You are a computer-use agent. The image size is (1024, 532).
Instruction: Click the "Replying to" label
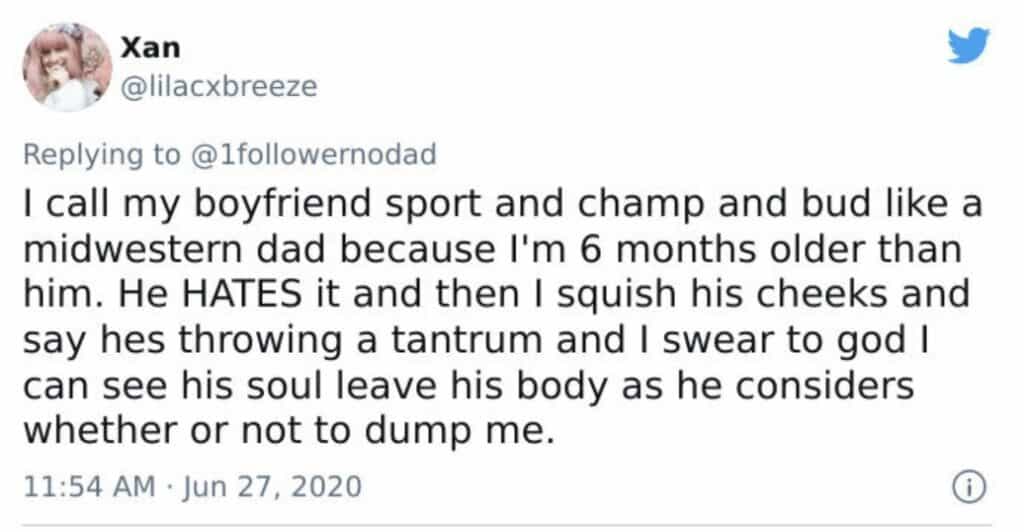(x=98, y=154)
